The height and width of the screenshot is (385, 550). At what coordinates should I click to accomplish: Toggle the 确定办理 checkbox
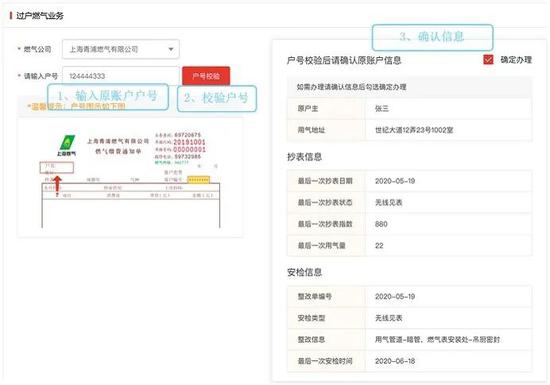coord(488,60)
